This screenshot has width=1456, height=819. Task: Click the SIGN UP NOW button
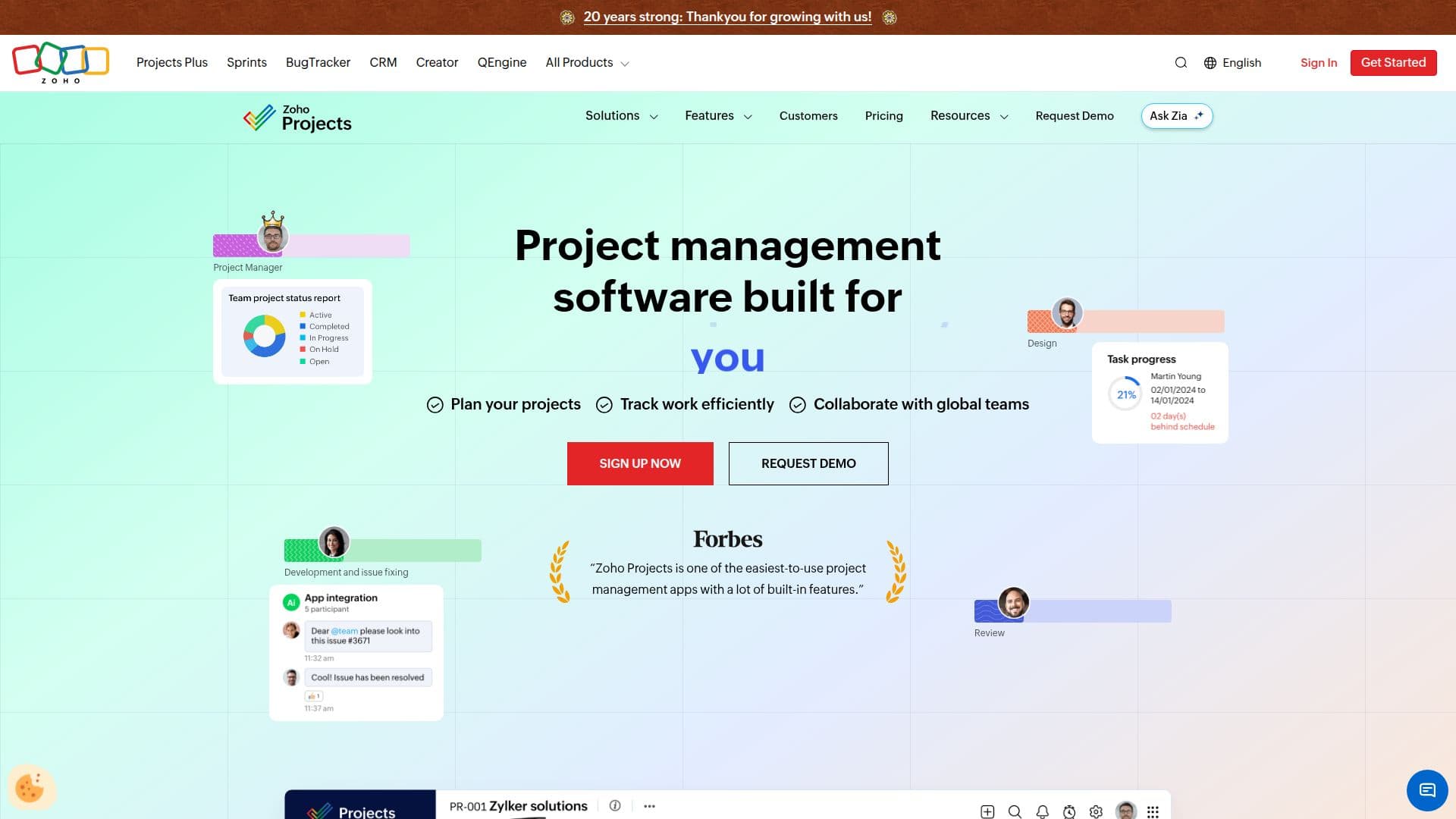point(640,463)
